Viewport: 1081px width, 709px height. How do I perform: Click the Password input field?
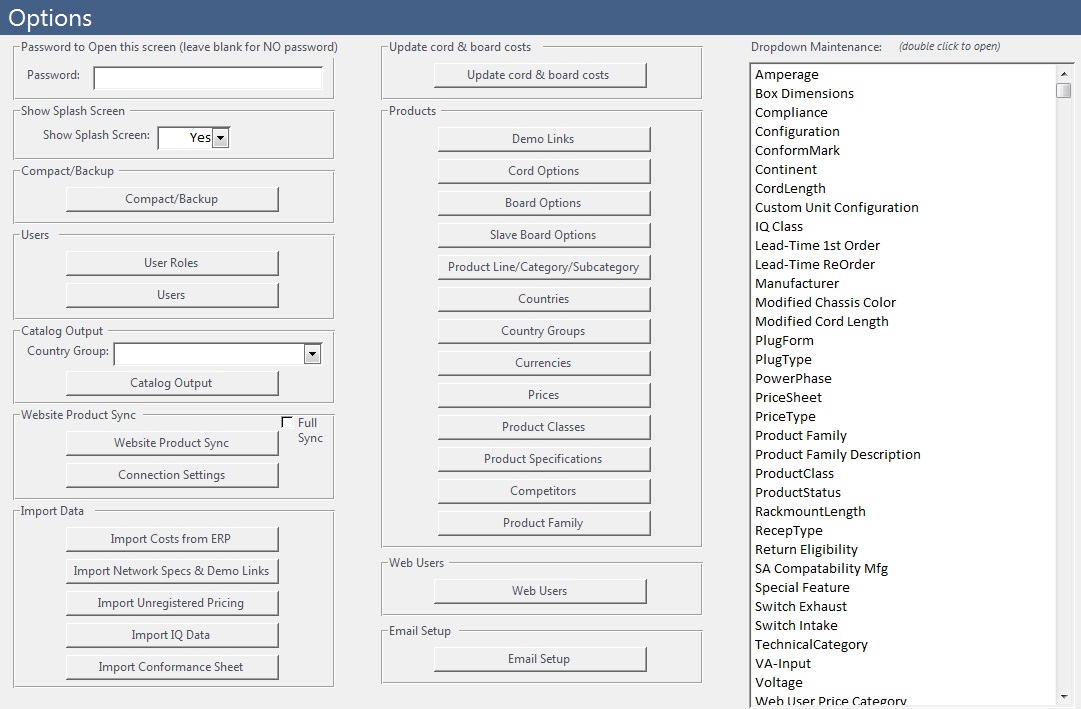[208, 78]
